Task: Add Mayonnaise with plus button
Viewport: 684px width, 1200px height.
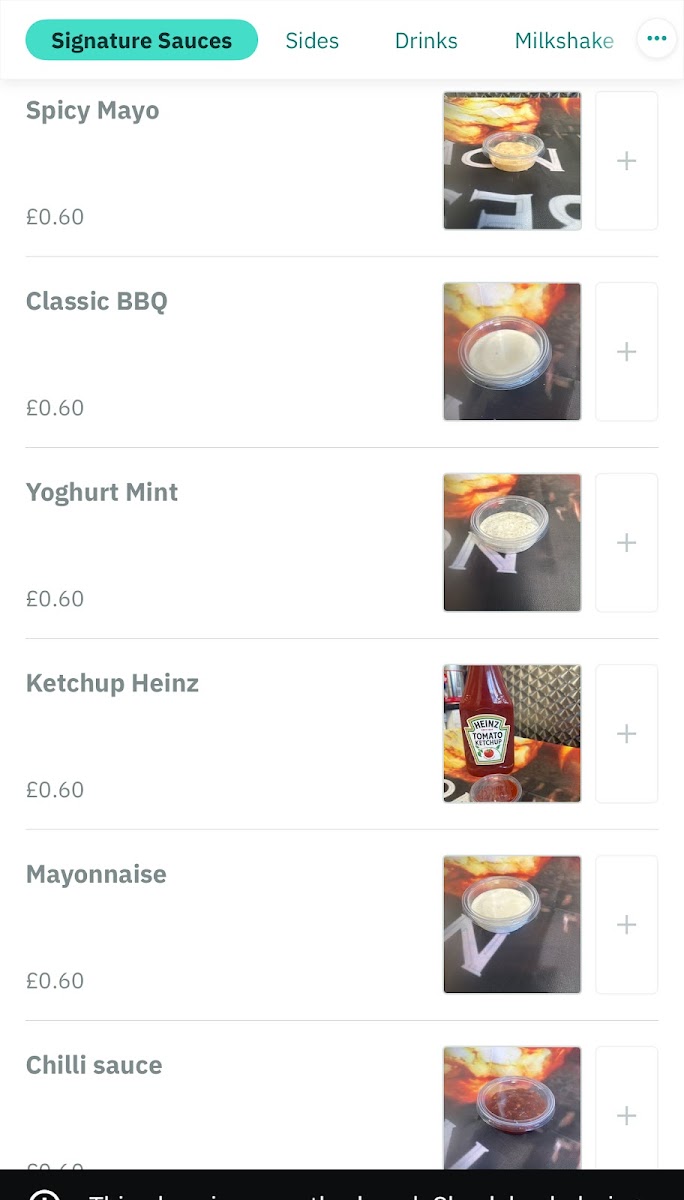Action: (x=626, y=925)
